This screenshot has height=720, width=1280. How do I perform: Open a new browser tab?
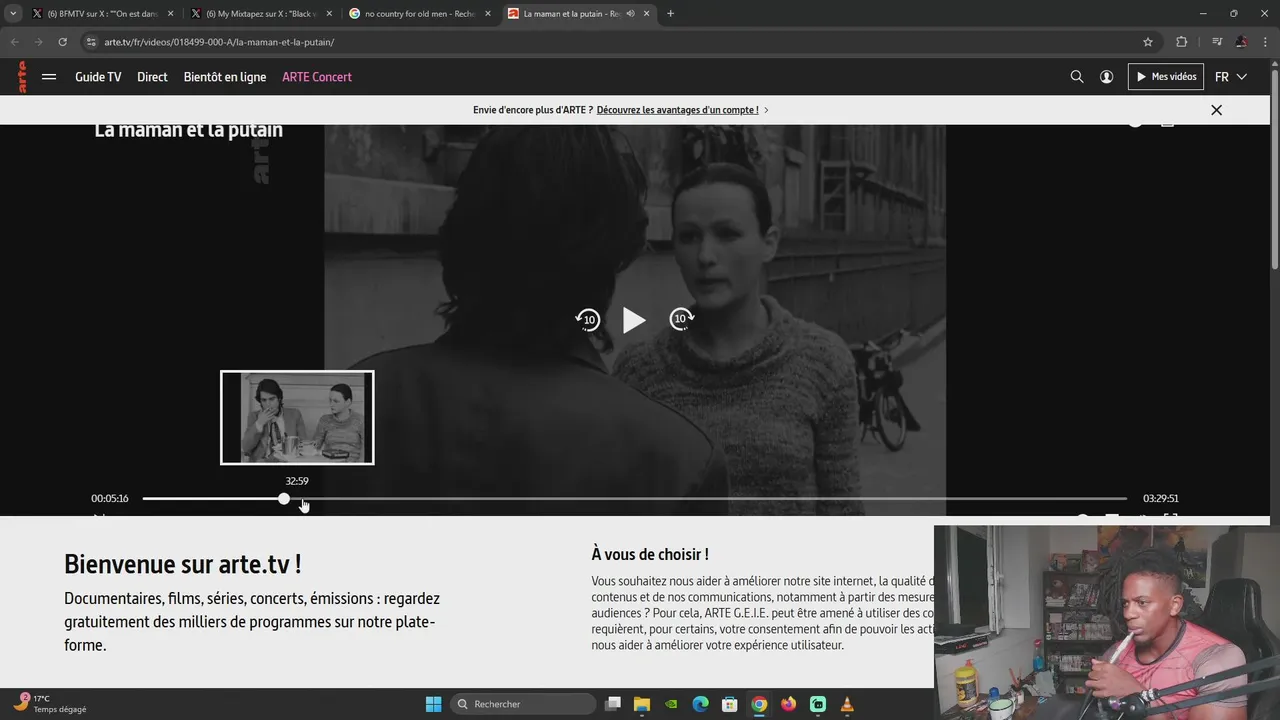point(670,14)
